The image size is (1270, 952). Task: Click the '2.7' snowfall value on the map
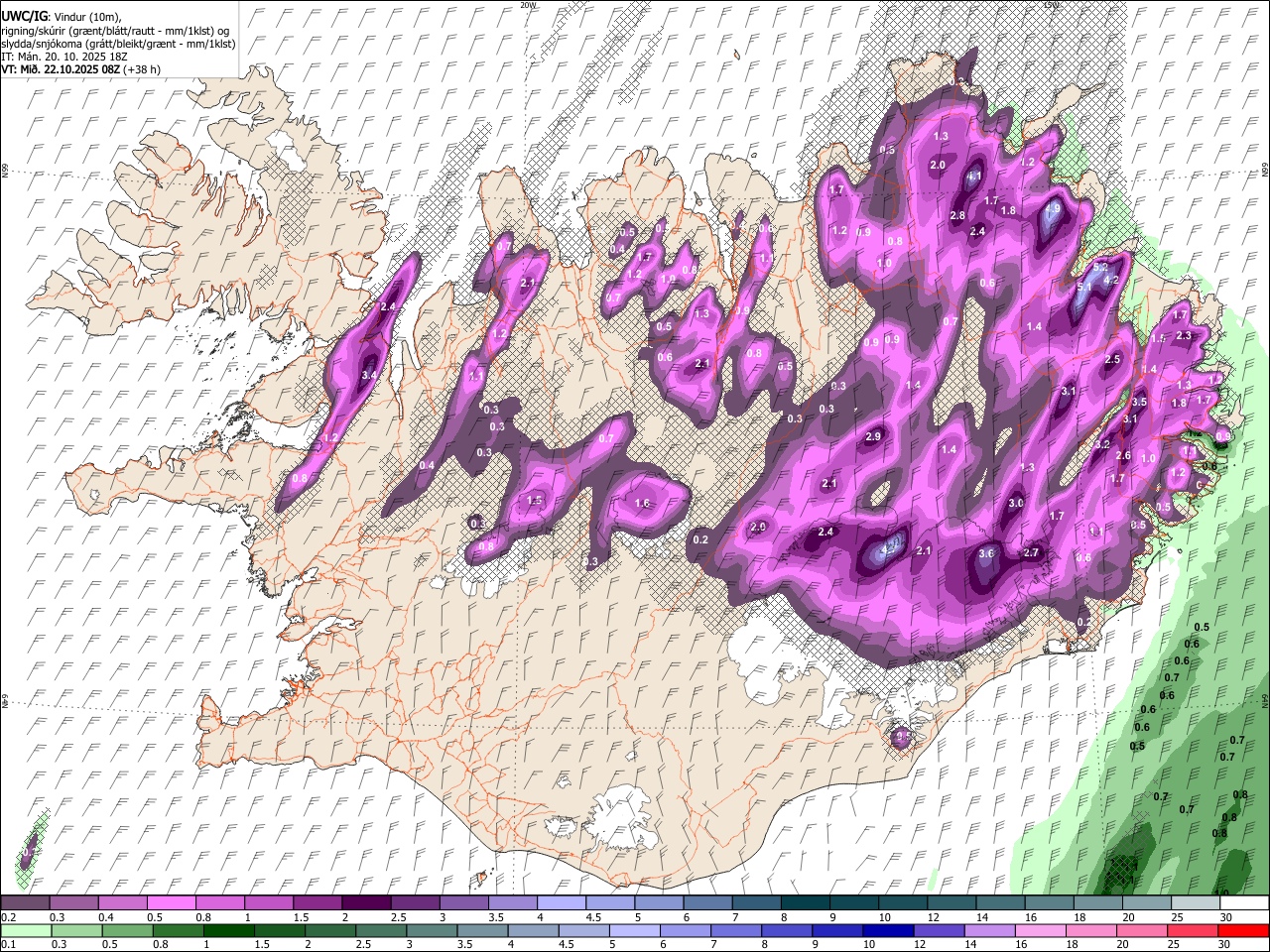(1031, 553)
